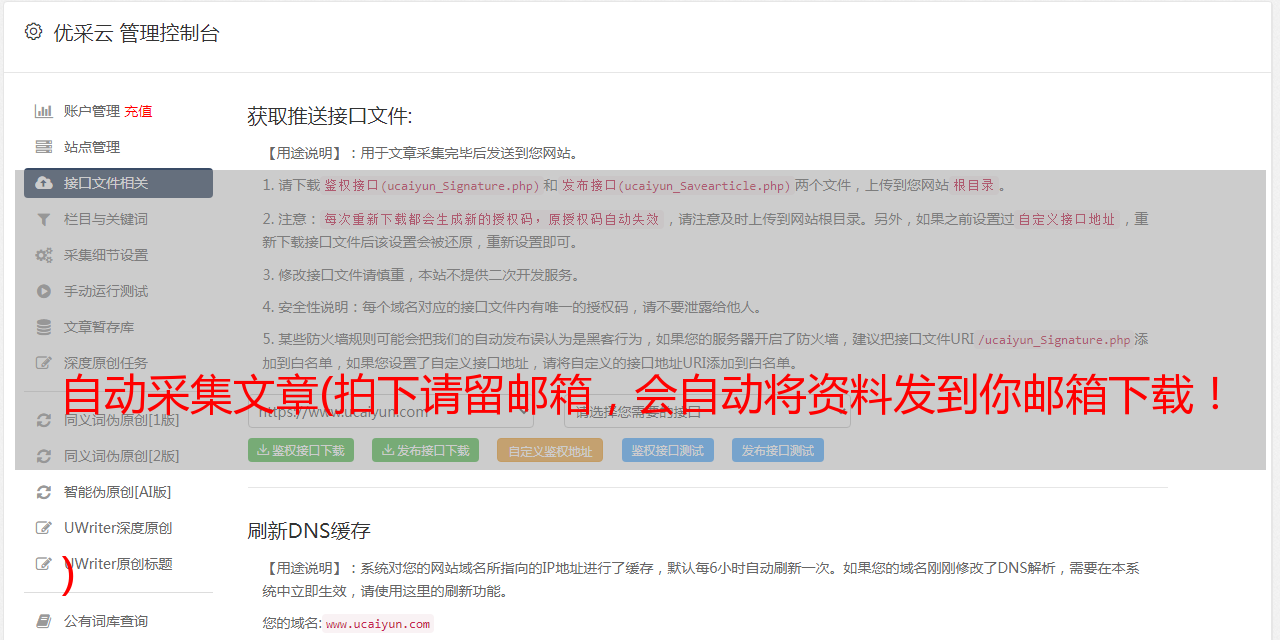Image resolution: width=1280 pixels, height=640 pixels.
Task: Click the 发布接口(ucaiyun_Savearticle.php) code text
Action: tap(676, 186)
